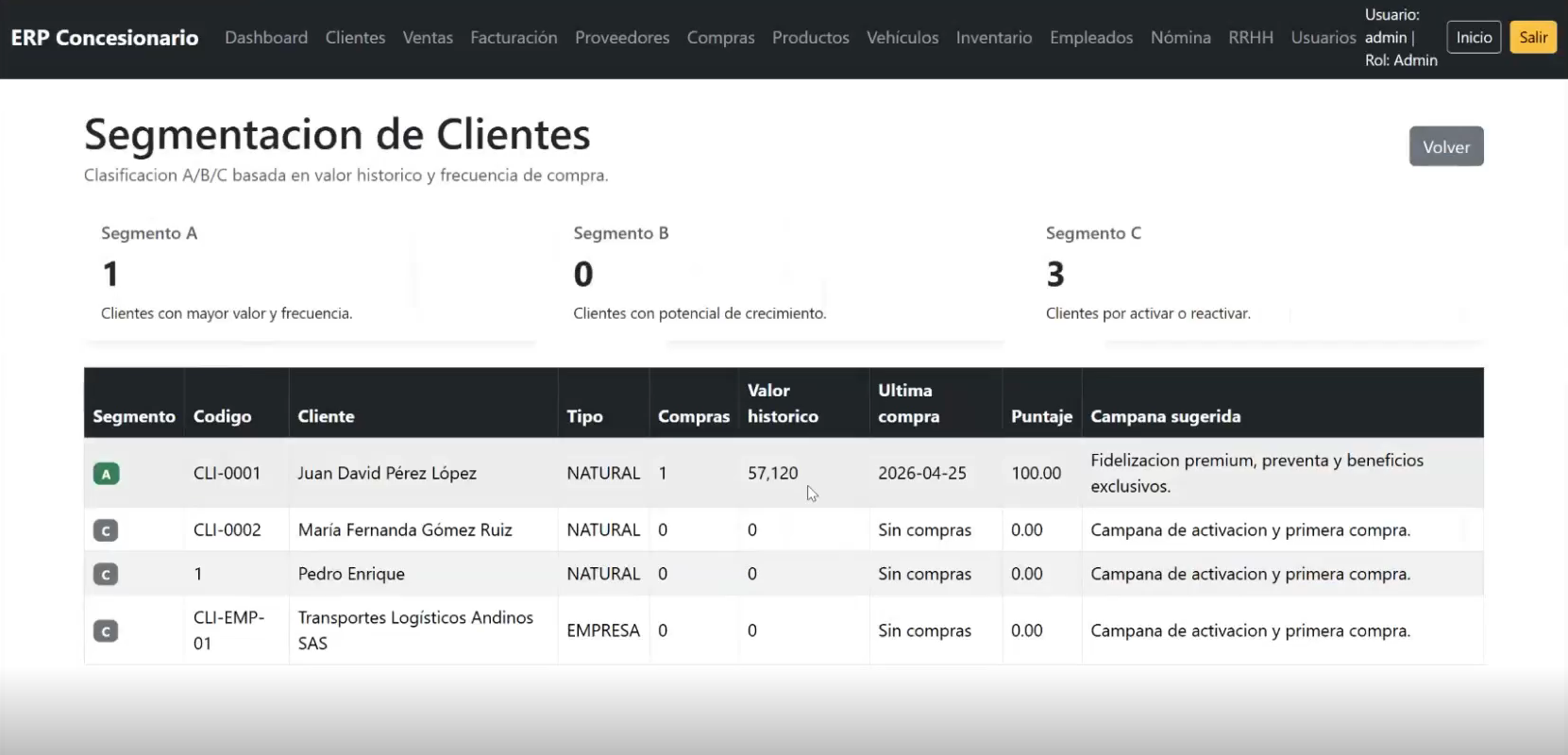The width and height of the screenshot is (1568, 755).
Task: Log out with the Salir button
Action: 1533,38
